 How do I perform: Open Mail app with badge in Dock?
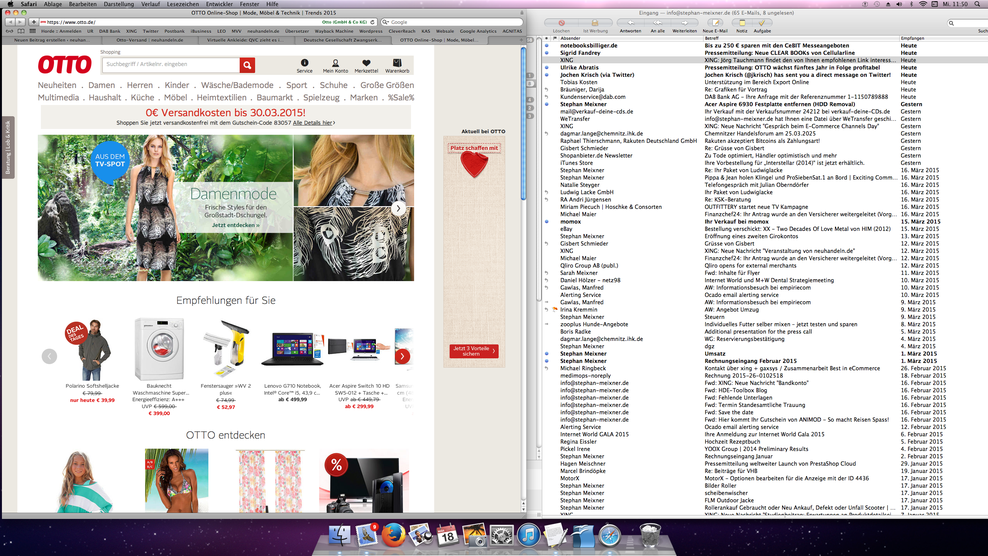coord(367,535)
